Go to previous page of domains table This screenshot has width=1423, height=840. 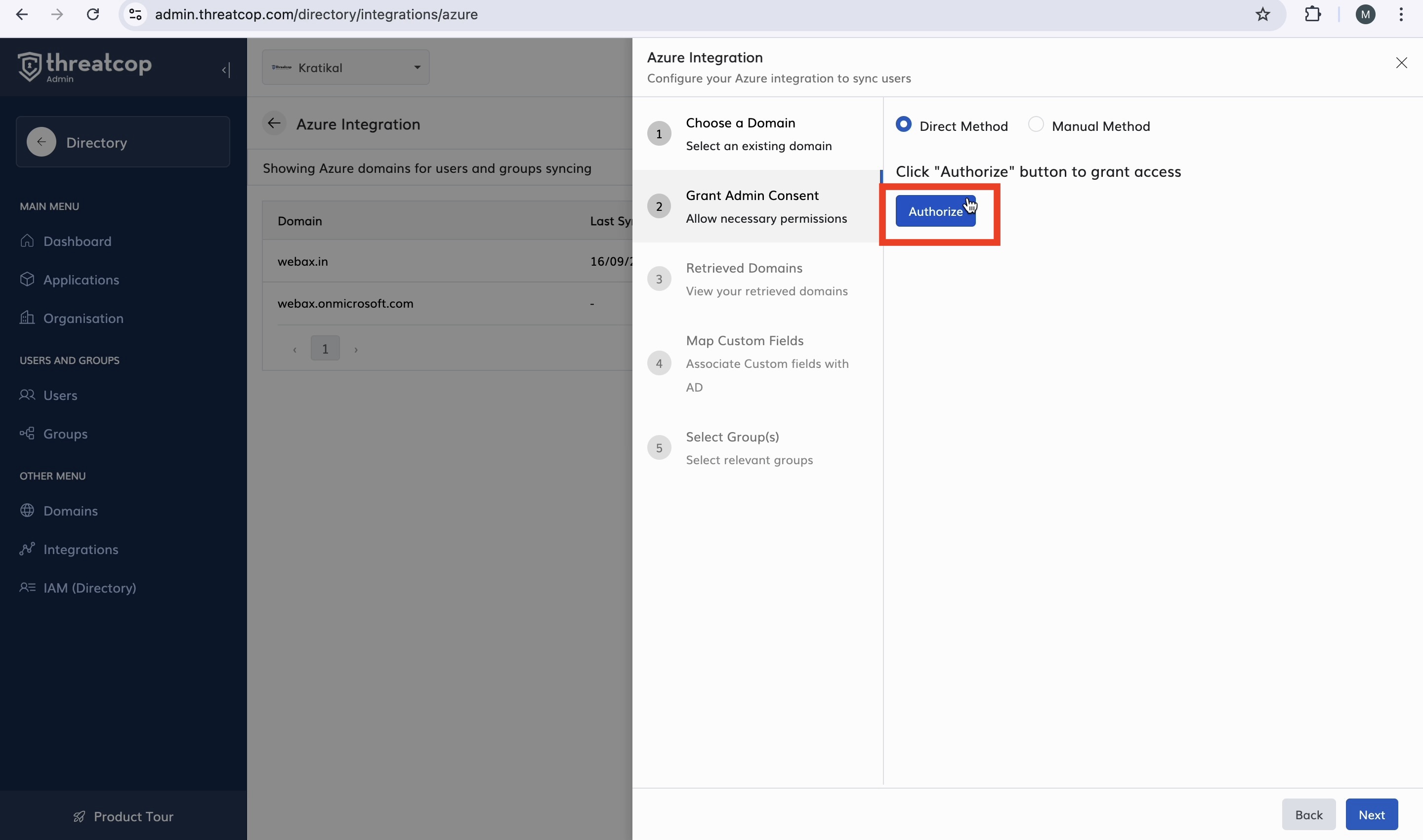[294, 349]
